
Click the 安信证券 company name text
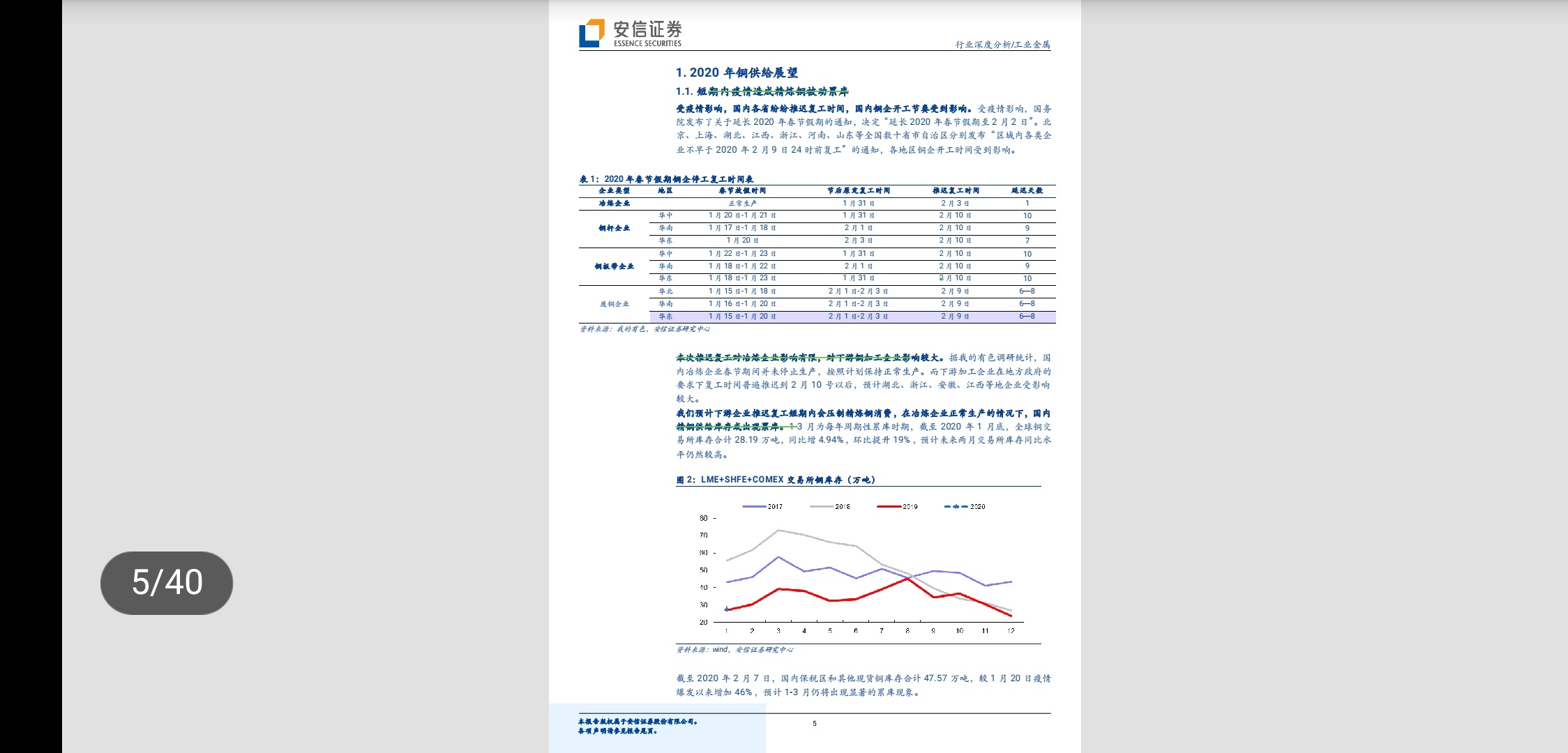coord(647,29)
